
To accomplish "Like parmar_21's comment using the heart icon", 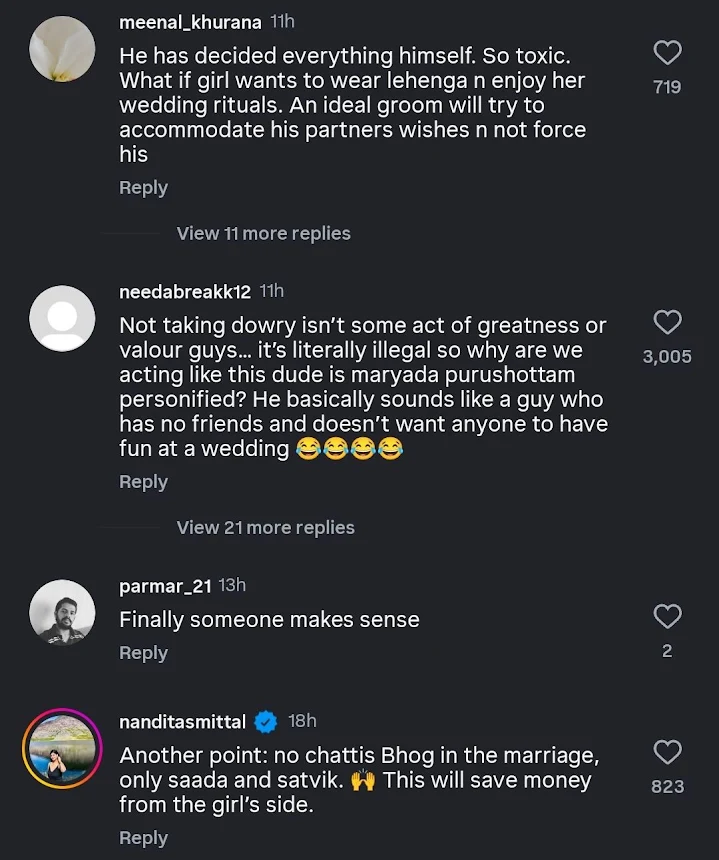I will tap(668, 617).
